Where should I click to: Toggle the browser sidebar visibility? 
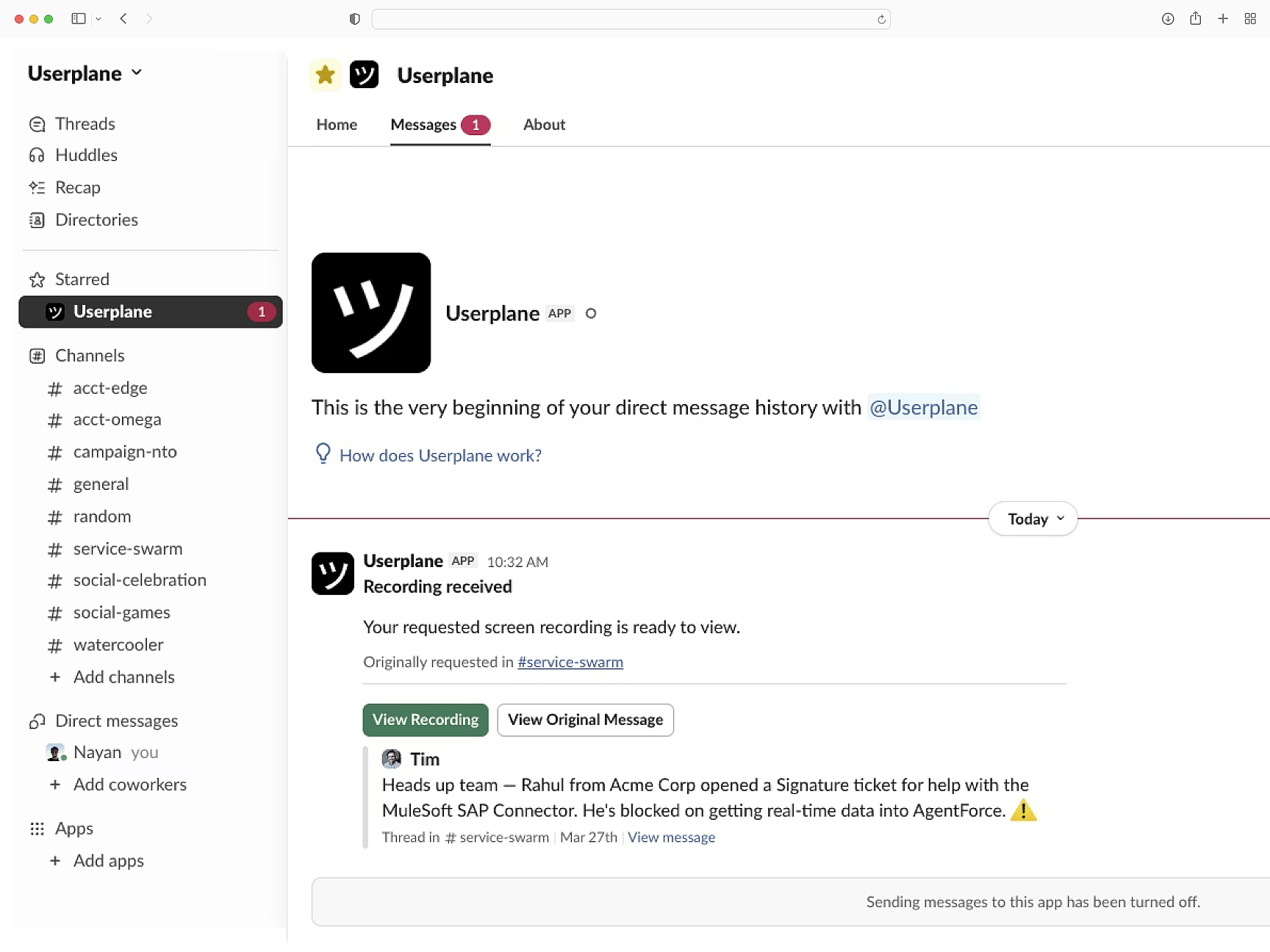point(79,19)
